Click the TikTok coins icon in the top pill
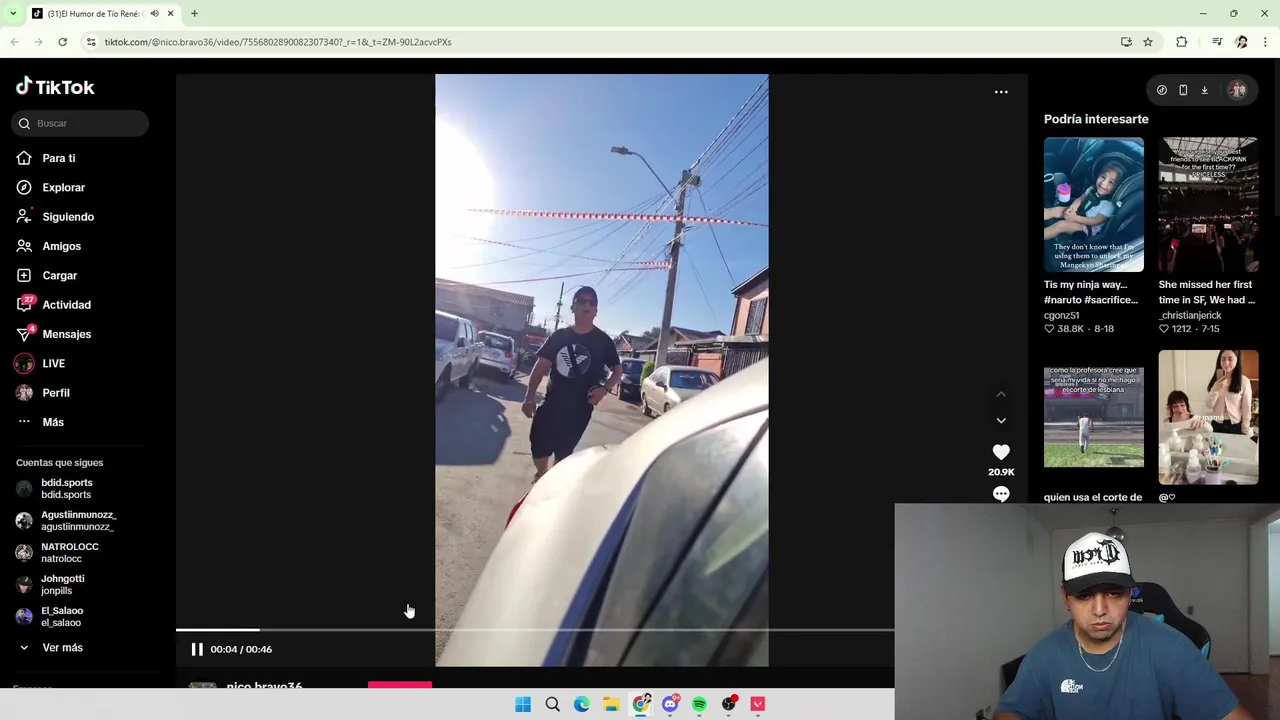 click(x=1162, y=90)
